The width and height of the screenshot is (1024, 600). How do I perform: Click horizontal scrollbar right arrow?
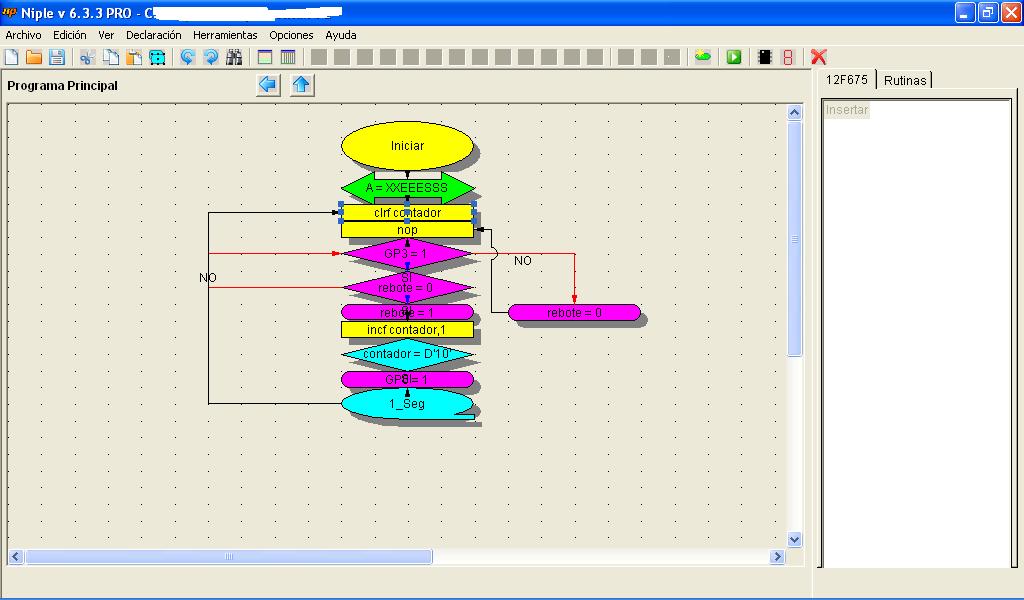[x=777, y=557]
